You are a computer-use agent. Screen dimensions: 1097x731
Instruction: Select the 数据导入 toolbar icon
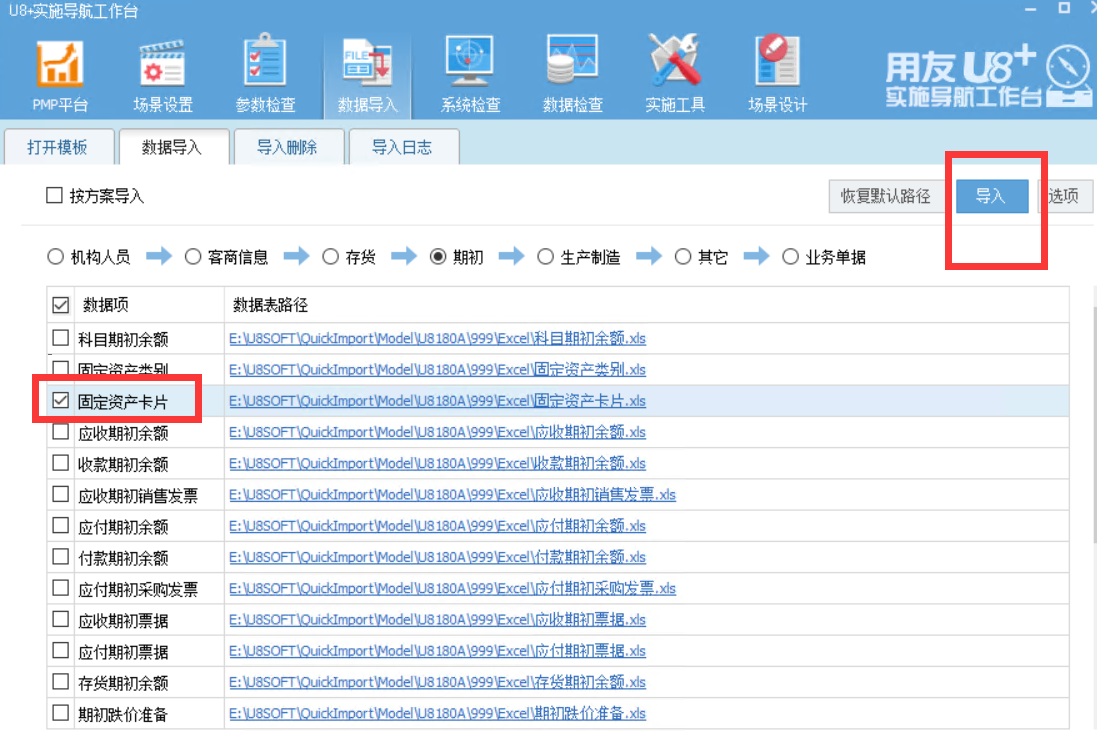coord(367,66)
